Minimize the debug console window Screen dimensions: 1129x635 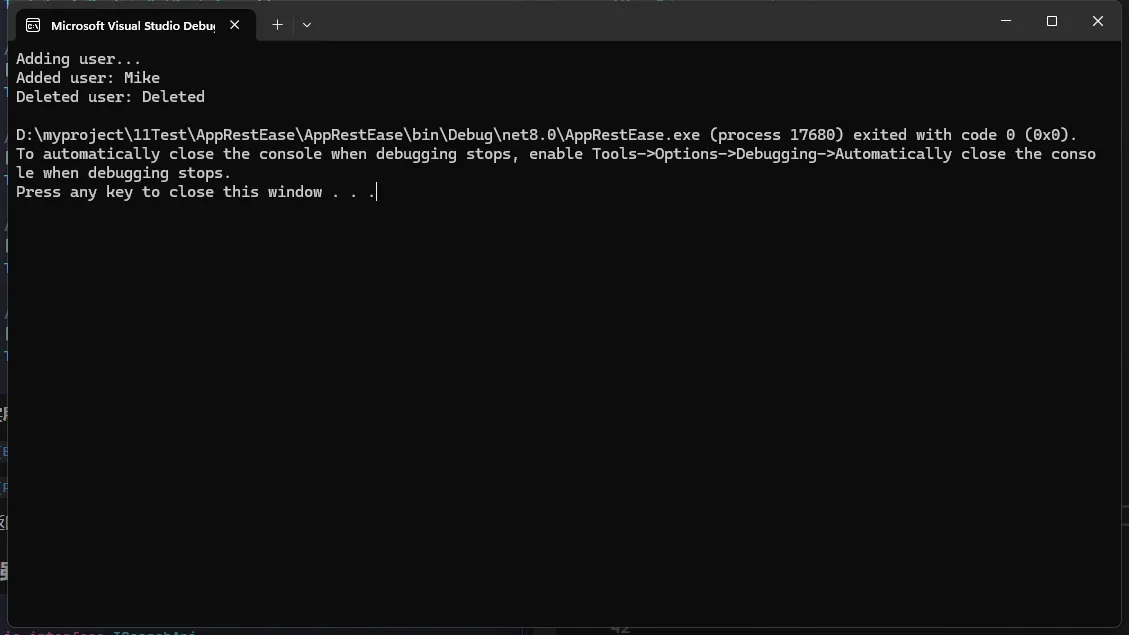point(1006,21)
